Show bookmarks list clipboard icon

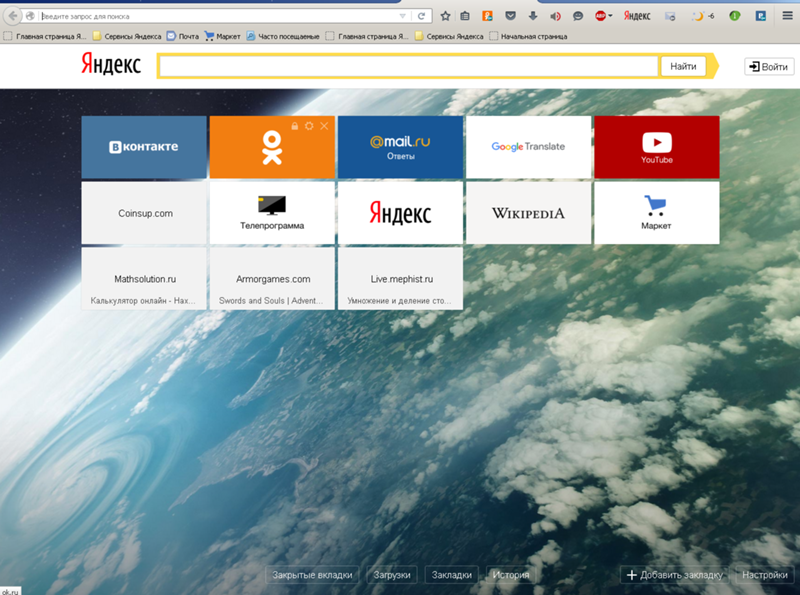coord(465,16)
